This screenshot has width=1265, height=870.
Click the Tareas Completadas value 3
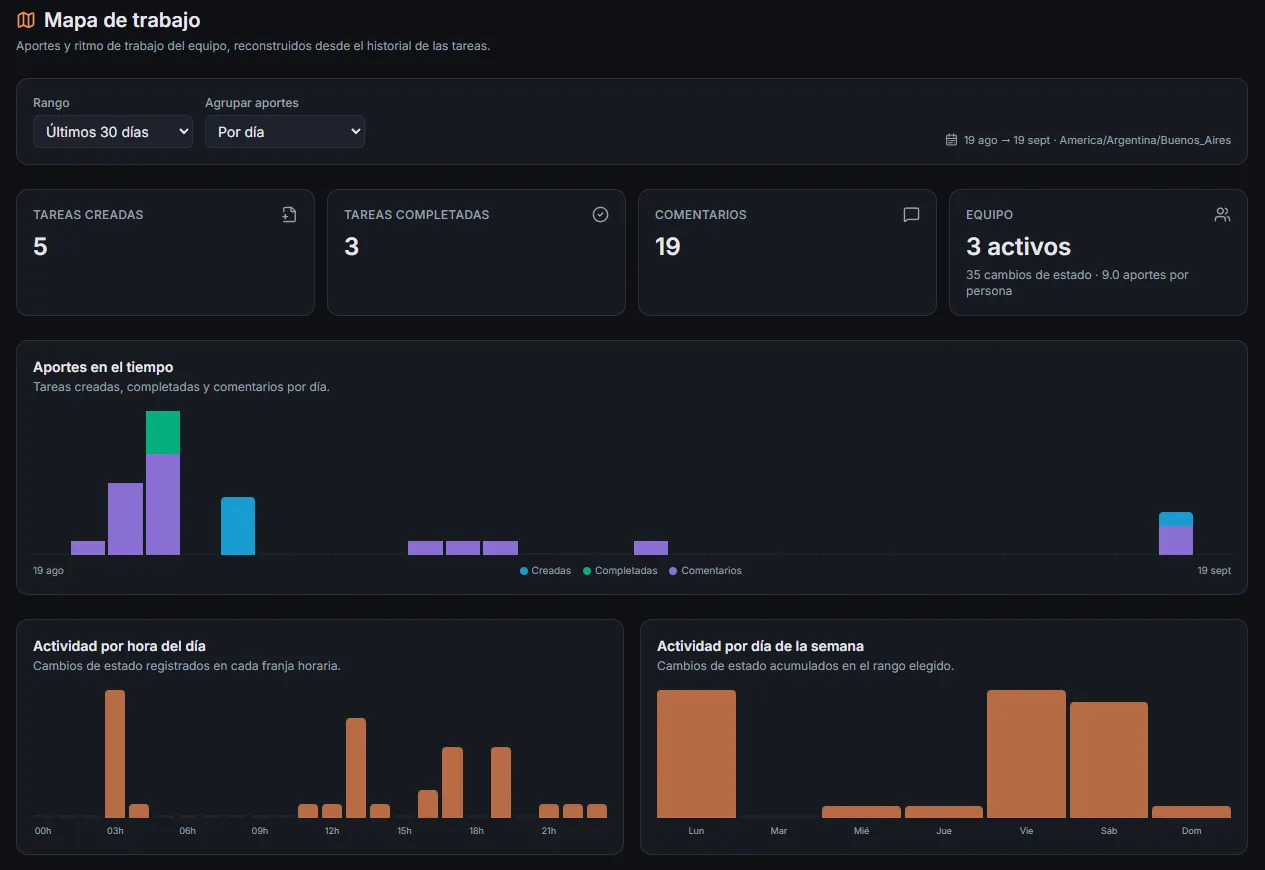351,247
